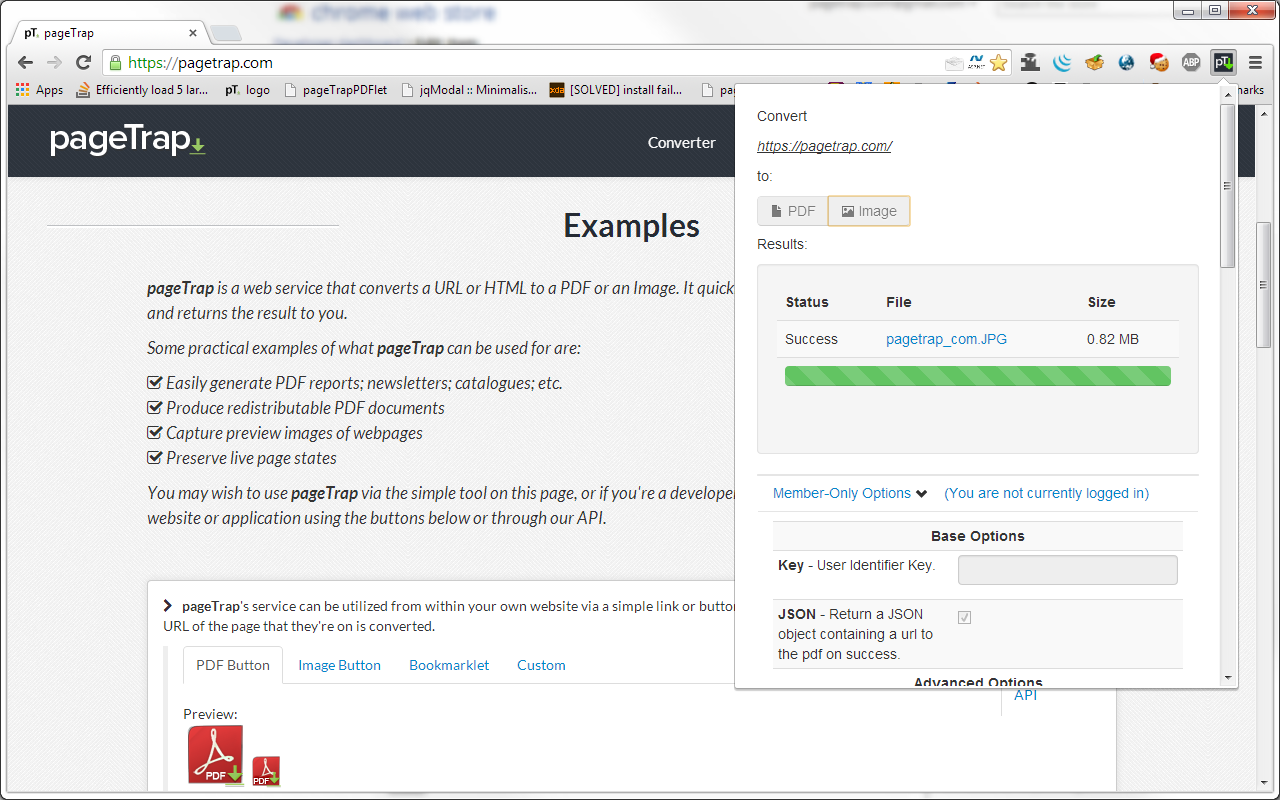Click 'Capture preview images of webpages' item
Screen dimensions: 1280x800
coord(294,433)
